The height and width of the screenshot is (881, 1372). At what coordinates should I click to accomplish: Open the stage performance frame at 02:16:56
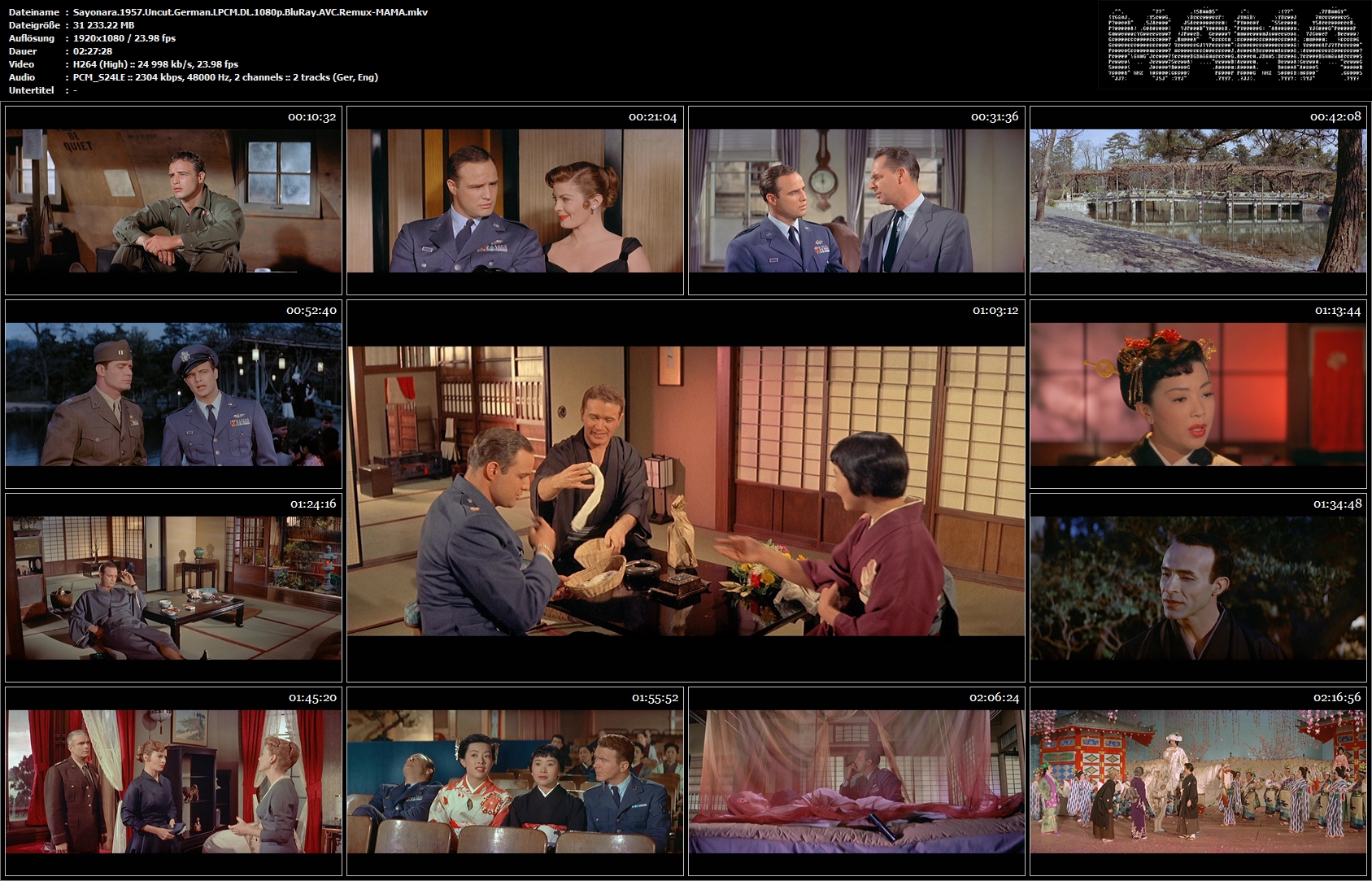point(1198,781)
